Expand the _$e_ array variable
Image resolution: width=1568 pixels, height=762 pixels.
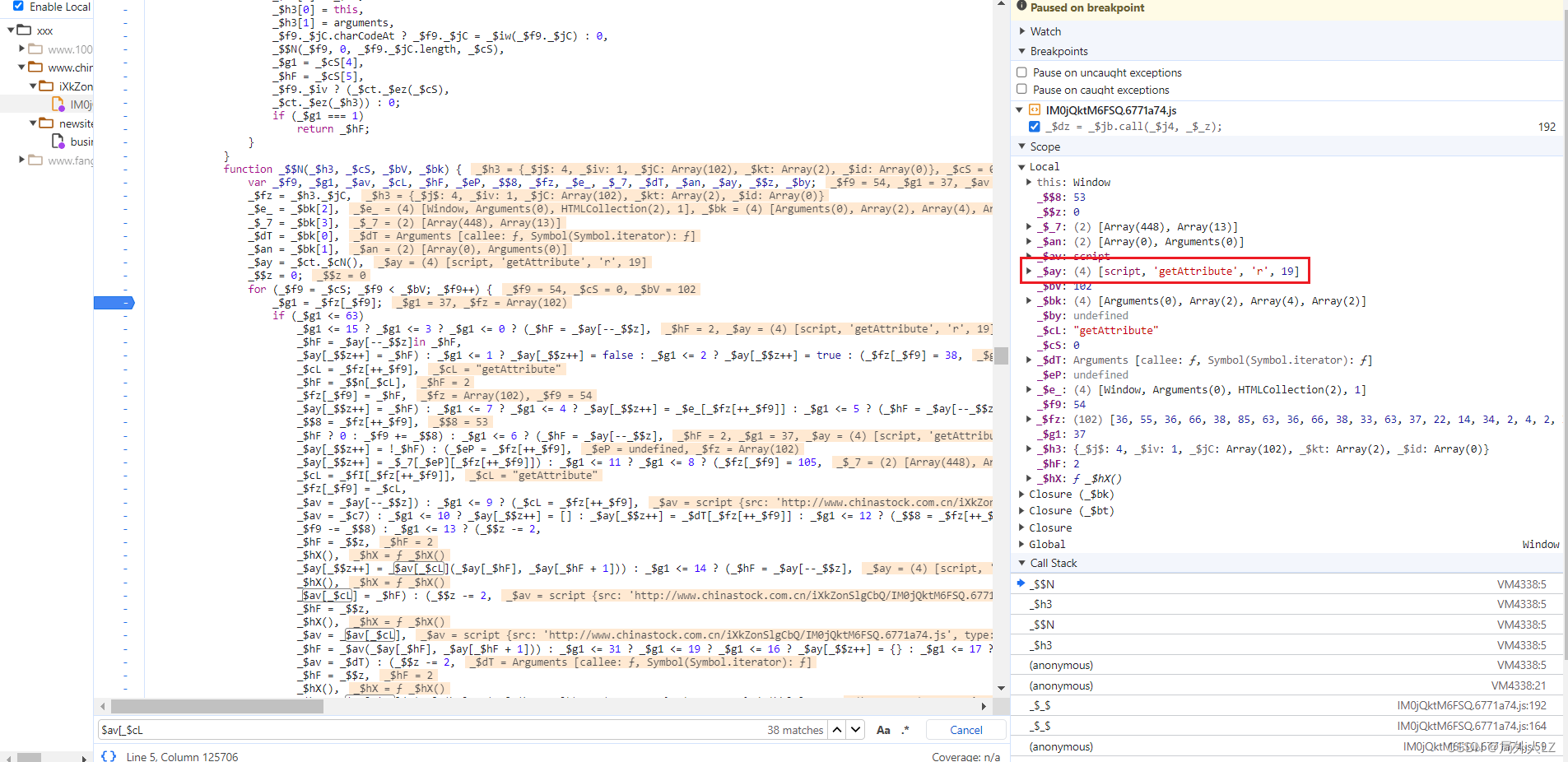[x=1029, y=389]
